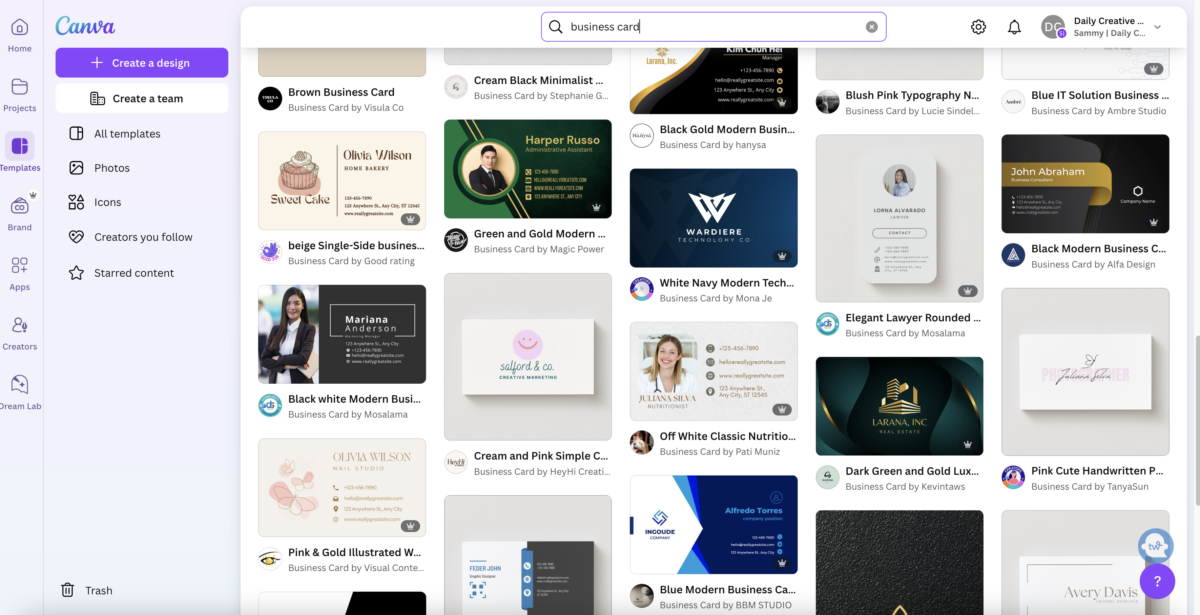Open Larana Inc real estate template
The width and height of the screenshot is (1200, 615).
click(899, 406)
